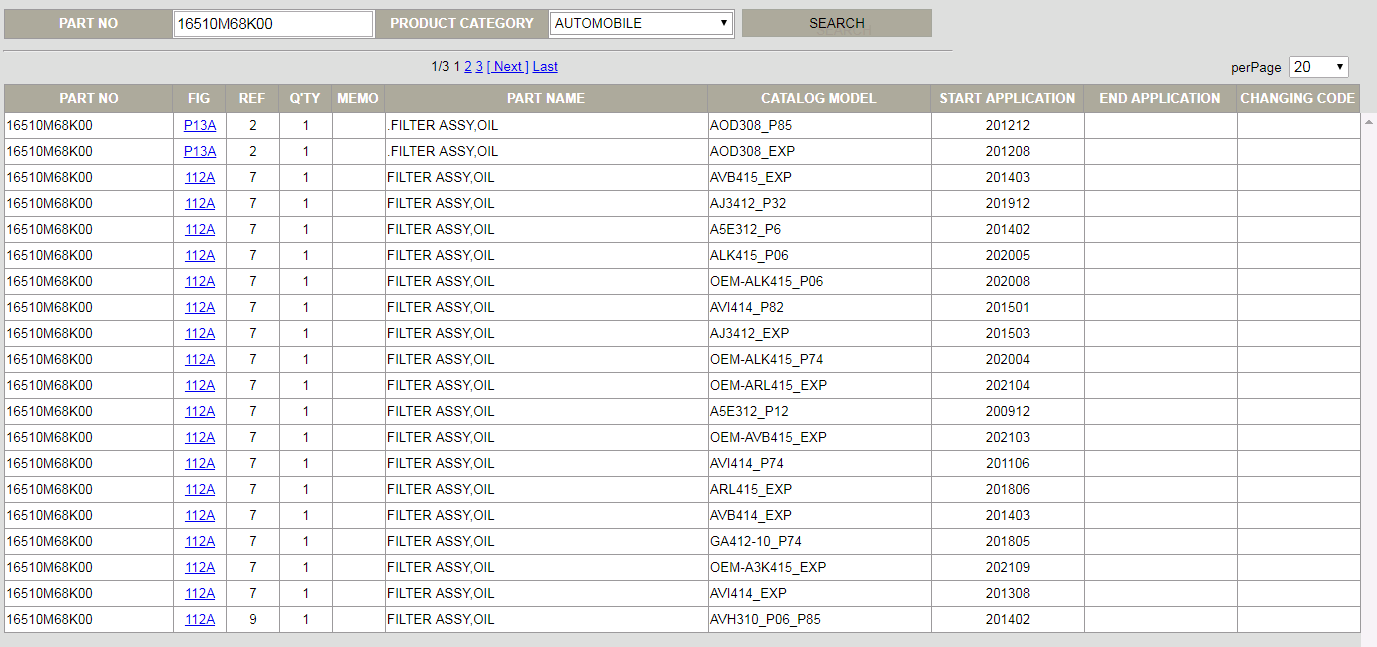
Task: Click the START APPLICATION column header
Action: pos(1007,98)
